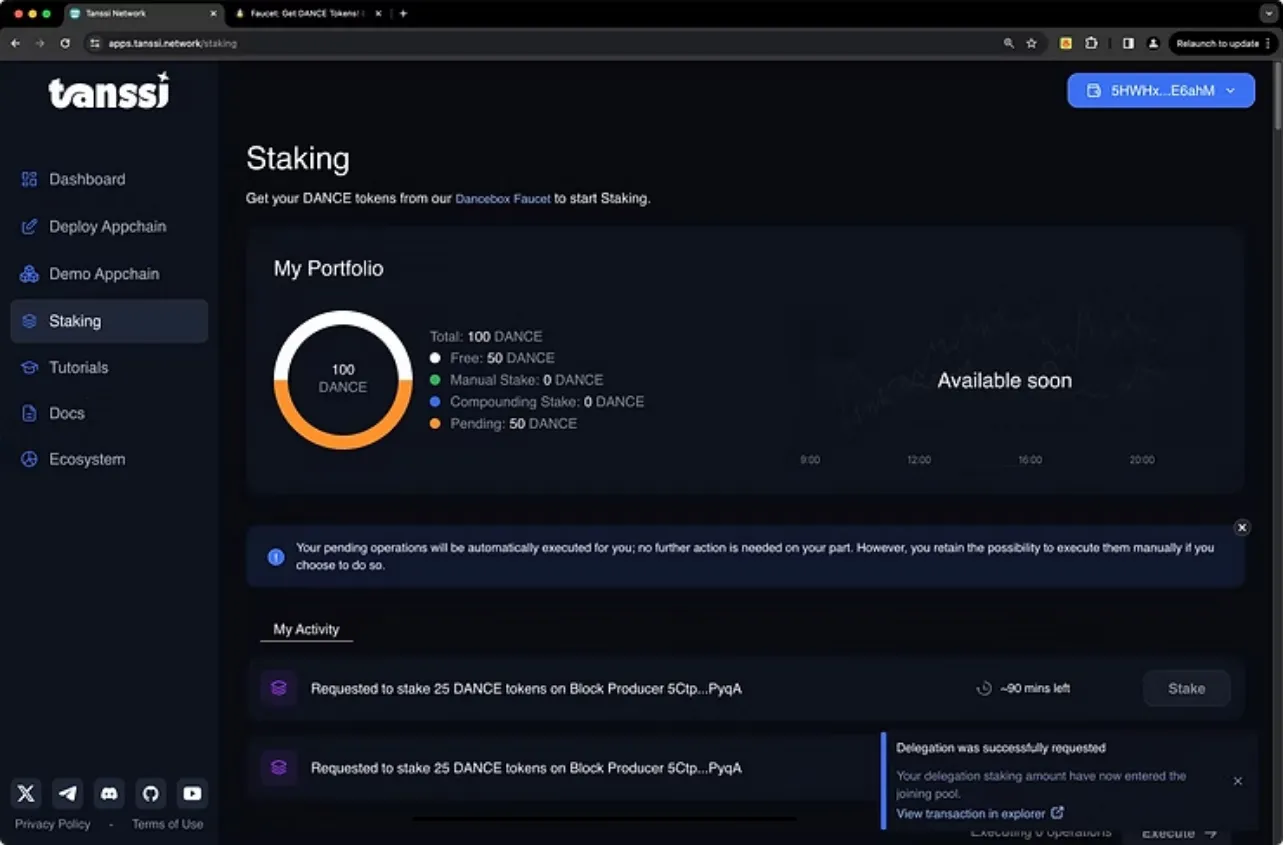This screenshot has width=1284, height=845.
Task: Open the Dashboard section in the sidebar
Action: coord(87,179)
